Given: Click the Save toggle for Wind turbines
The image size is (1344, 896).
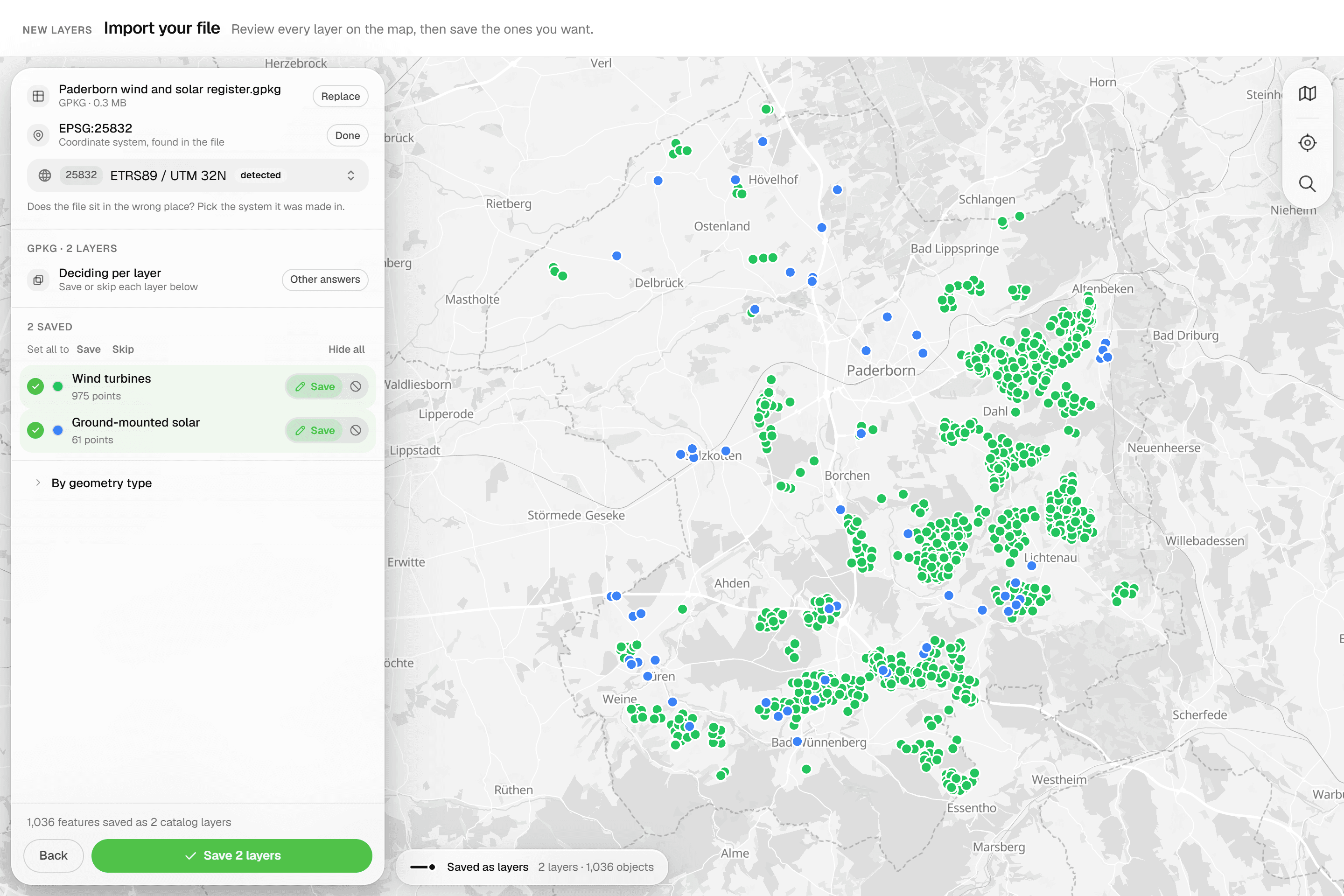Looking at the screenshot, I should point(315,387).
